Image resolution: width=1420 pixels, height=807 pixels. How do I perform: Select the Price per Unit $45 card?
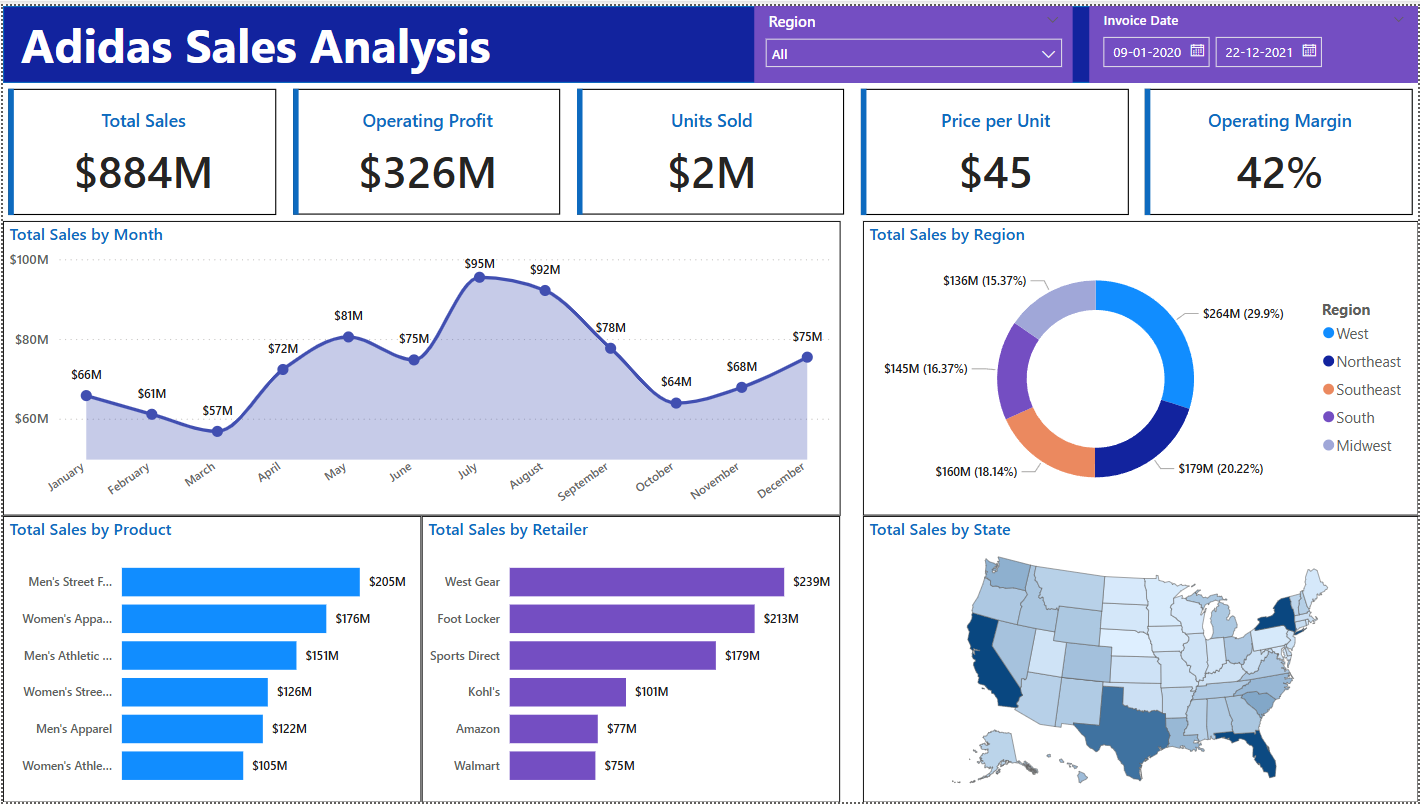[x=995, y=151]
